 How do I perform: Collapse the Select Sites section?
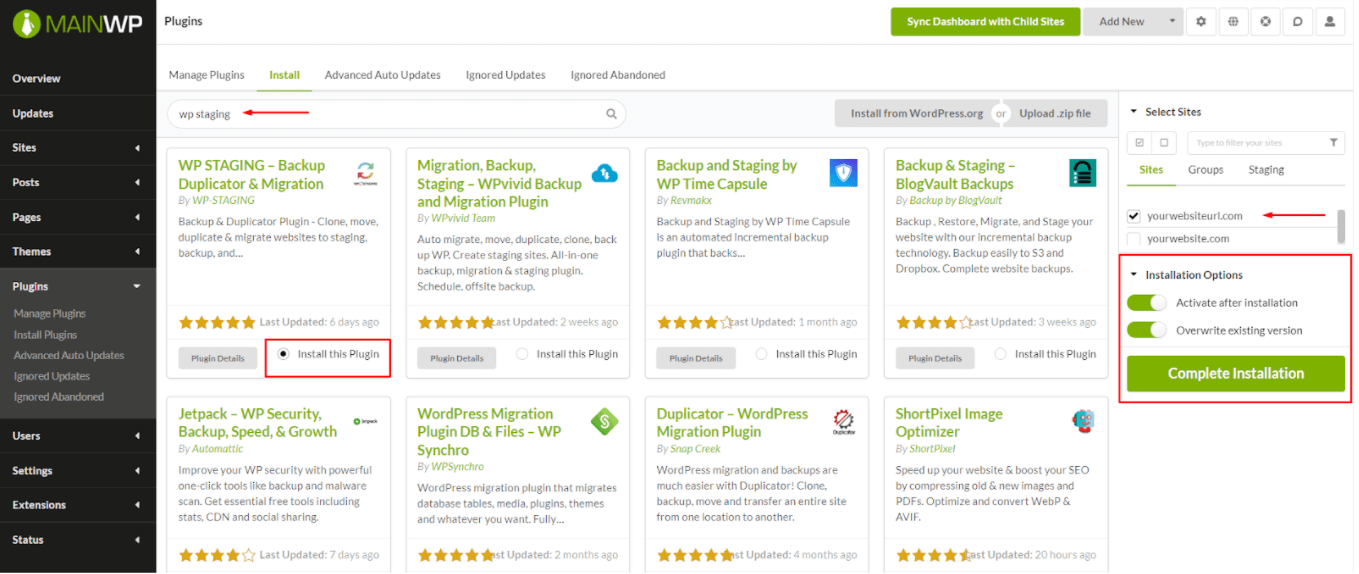[1133, 112]
